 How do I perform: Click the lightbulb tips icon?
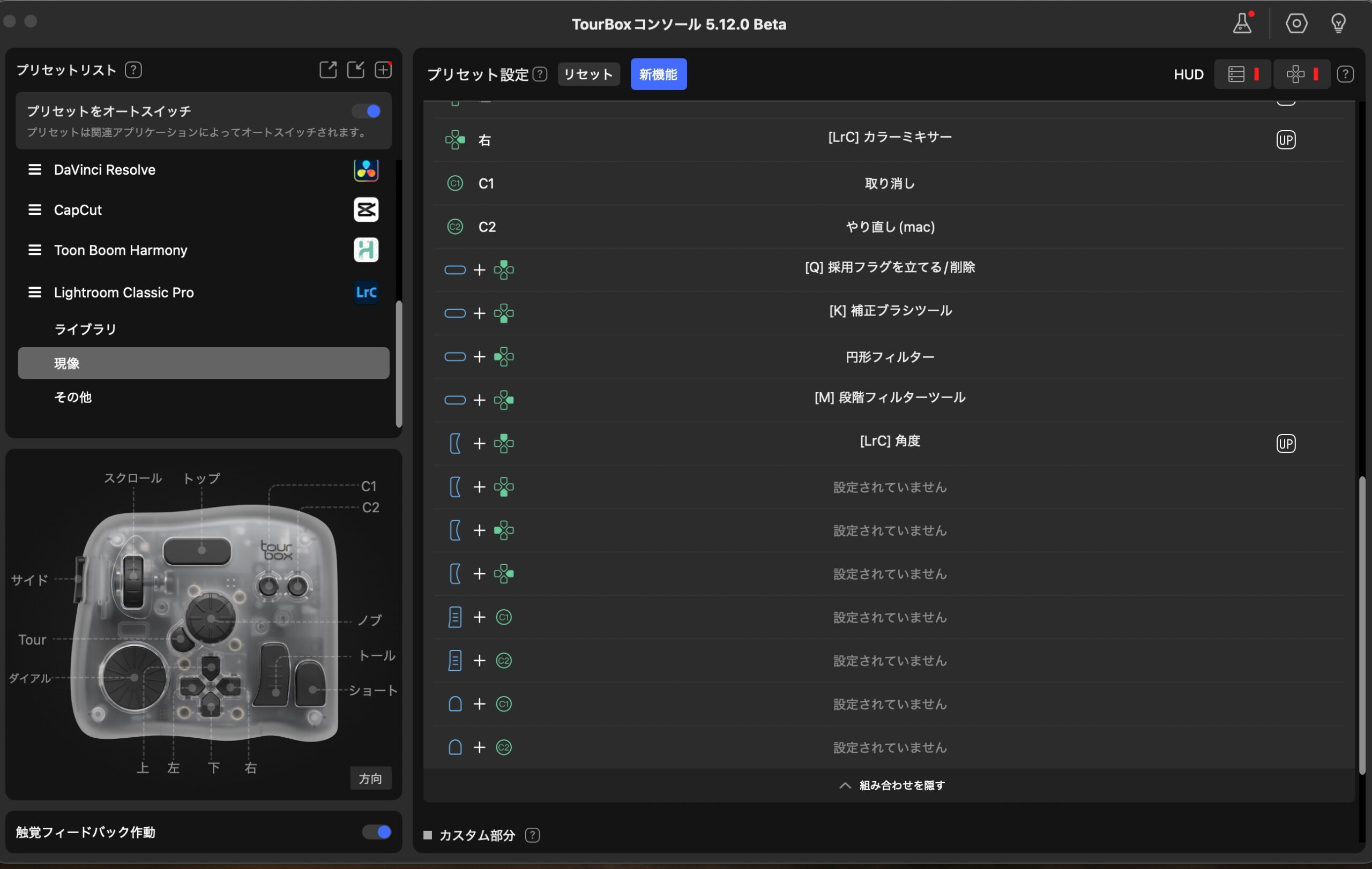[1338, 24]
